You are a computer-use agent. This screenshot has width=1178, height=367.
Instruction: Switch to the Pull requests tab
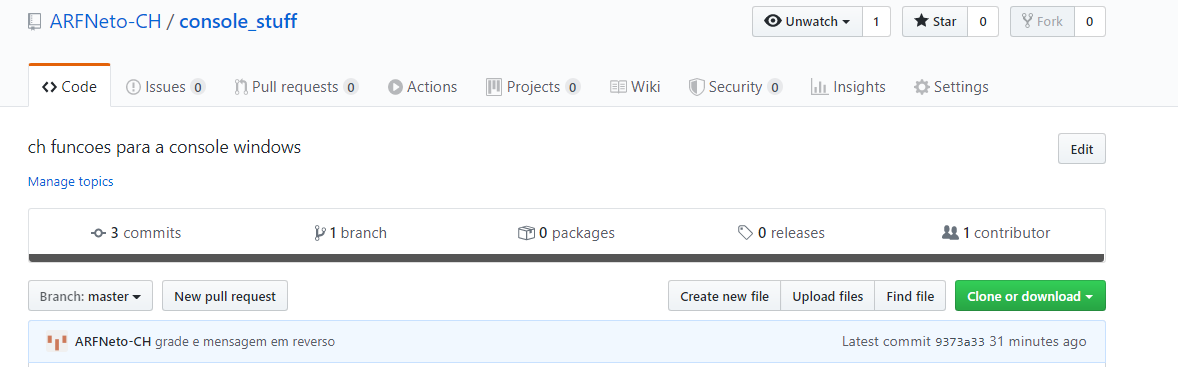pos(296,87)
